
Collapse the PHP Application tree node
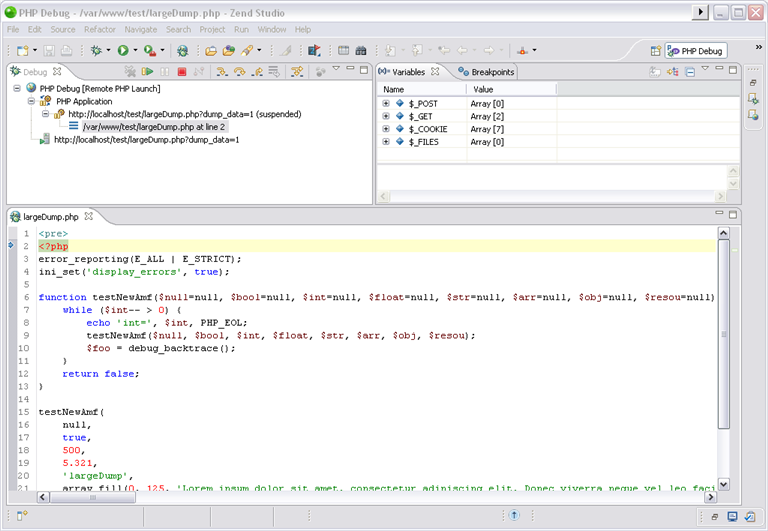pos(31,101)
